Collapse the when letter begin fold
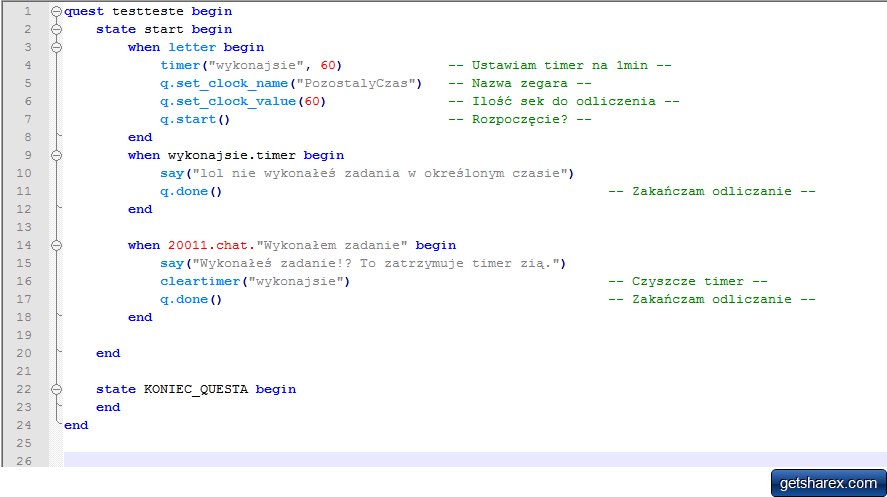Viewport: 887px width, 497px height. [56, 47]
